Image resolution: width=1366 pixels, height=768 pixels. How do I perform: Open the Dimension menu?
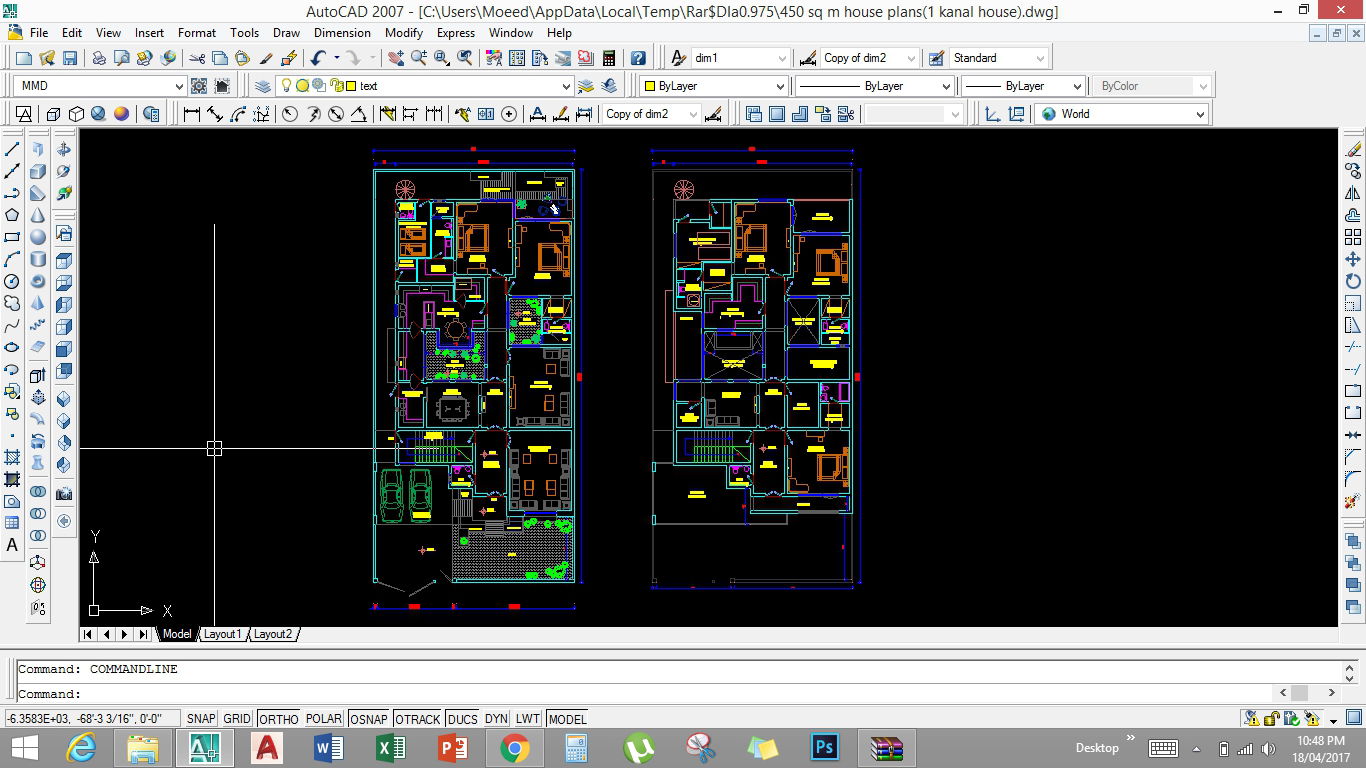pyautogui.click(x=342, y=33)
